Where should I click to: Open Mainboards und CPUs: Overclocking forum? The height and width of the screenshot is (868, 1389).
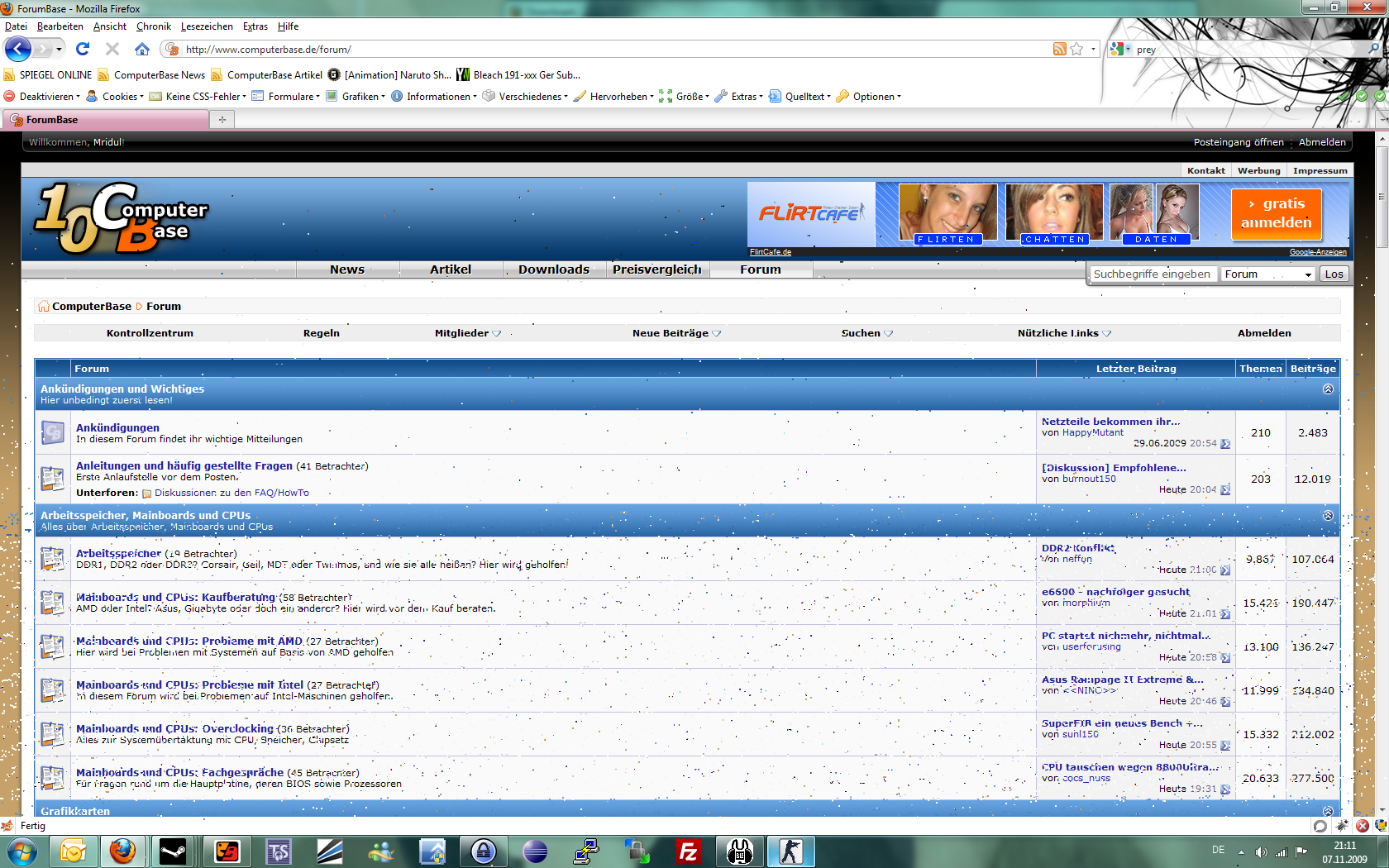[x=174, y=729]
